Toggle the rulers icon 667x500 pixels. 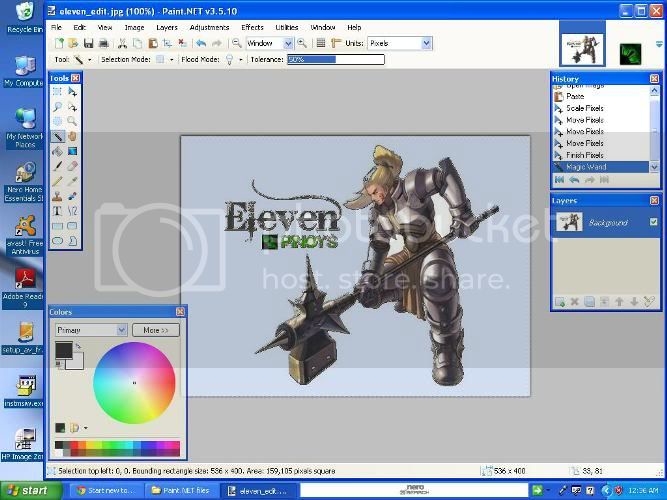(336, 43)
